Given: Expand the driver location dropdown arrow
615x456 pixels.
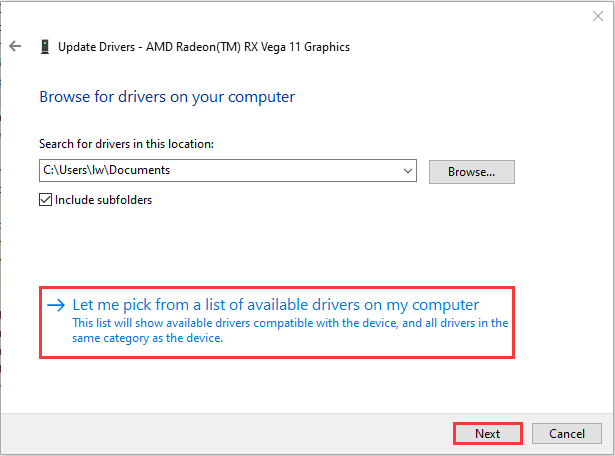Looking at the screenshot, I should click(408, 171).
